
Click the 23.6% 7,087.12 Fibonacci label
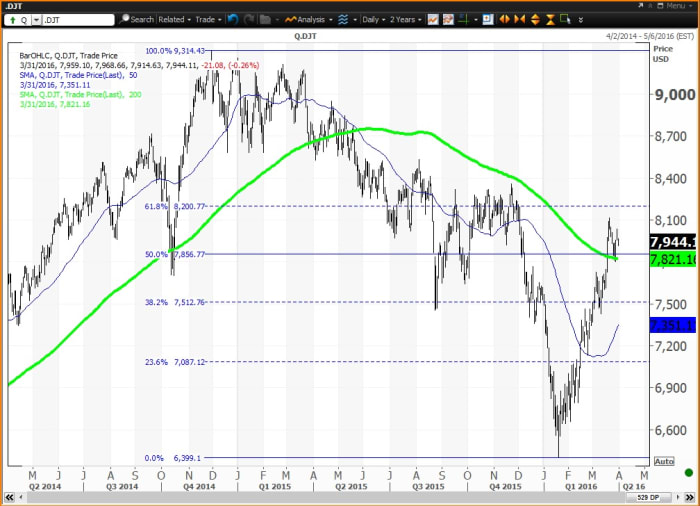(x=175, y=362)
